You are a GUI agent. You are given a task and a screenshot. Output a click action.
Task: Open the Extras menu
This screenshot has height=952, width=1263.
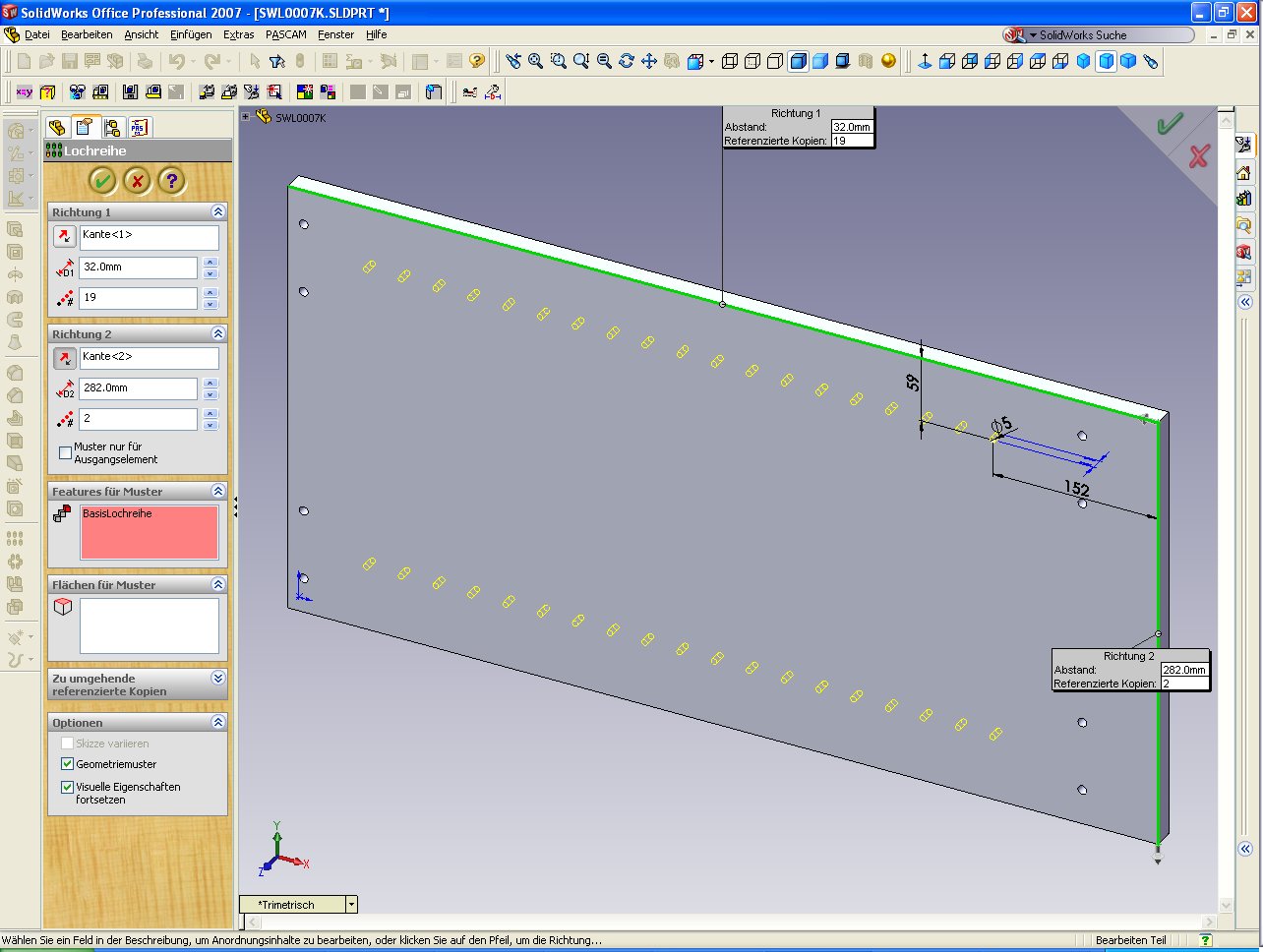click(238, 34)
